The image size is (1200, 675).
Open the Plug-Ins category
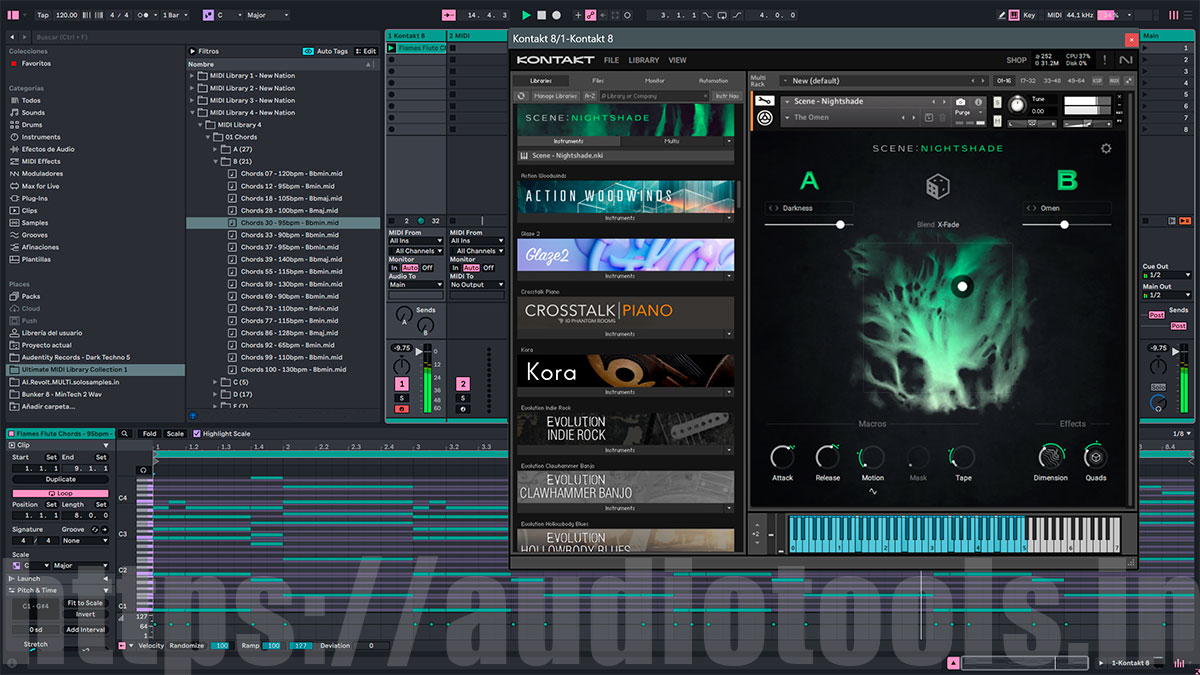(x=34, y=198)
